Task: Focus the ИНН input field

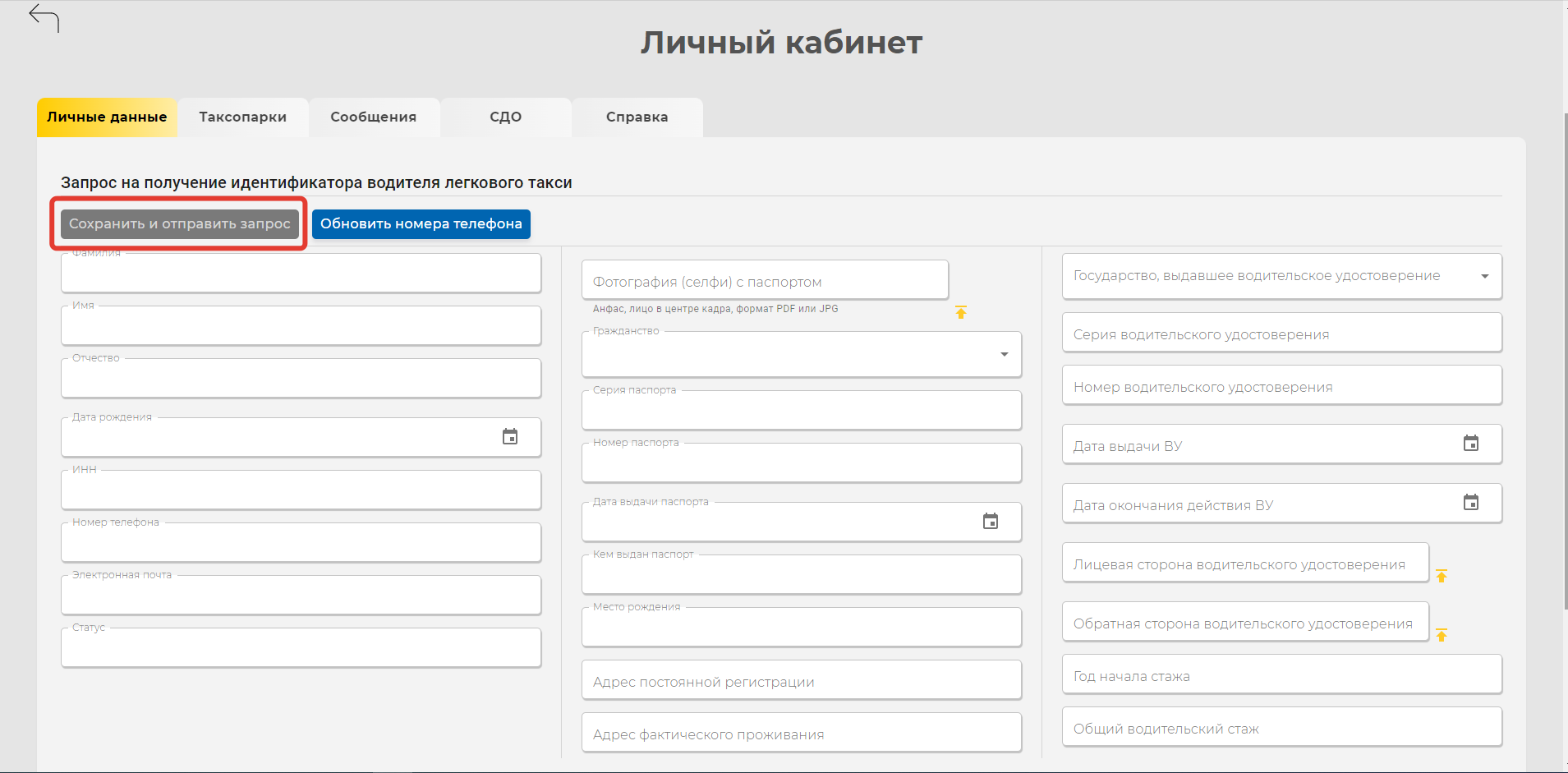Action: click(x=301, y=490)
